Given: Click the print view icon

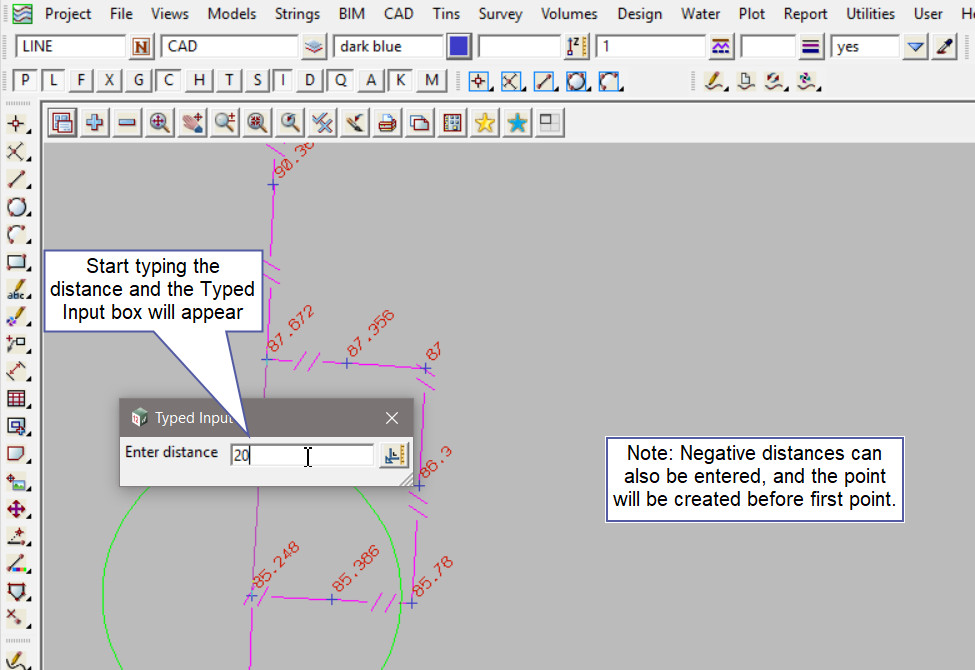Looking at the screenshot, I should click(x=388, y=123).
